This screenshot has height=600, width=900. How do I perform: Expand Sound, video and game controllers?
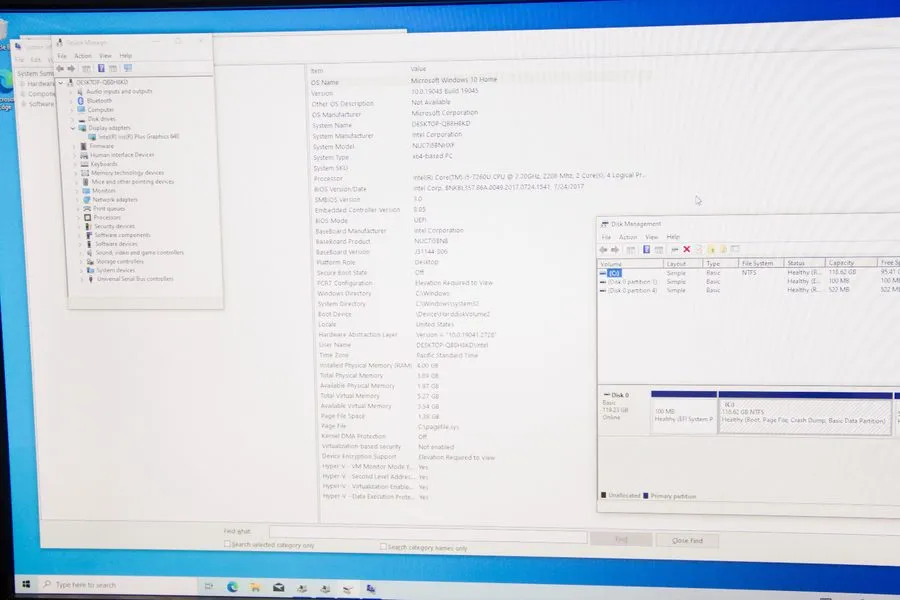80,253
